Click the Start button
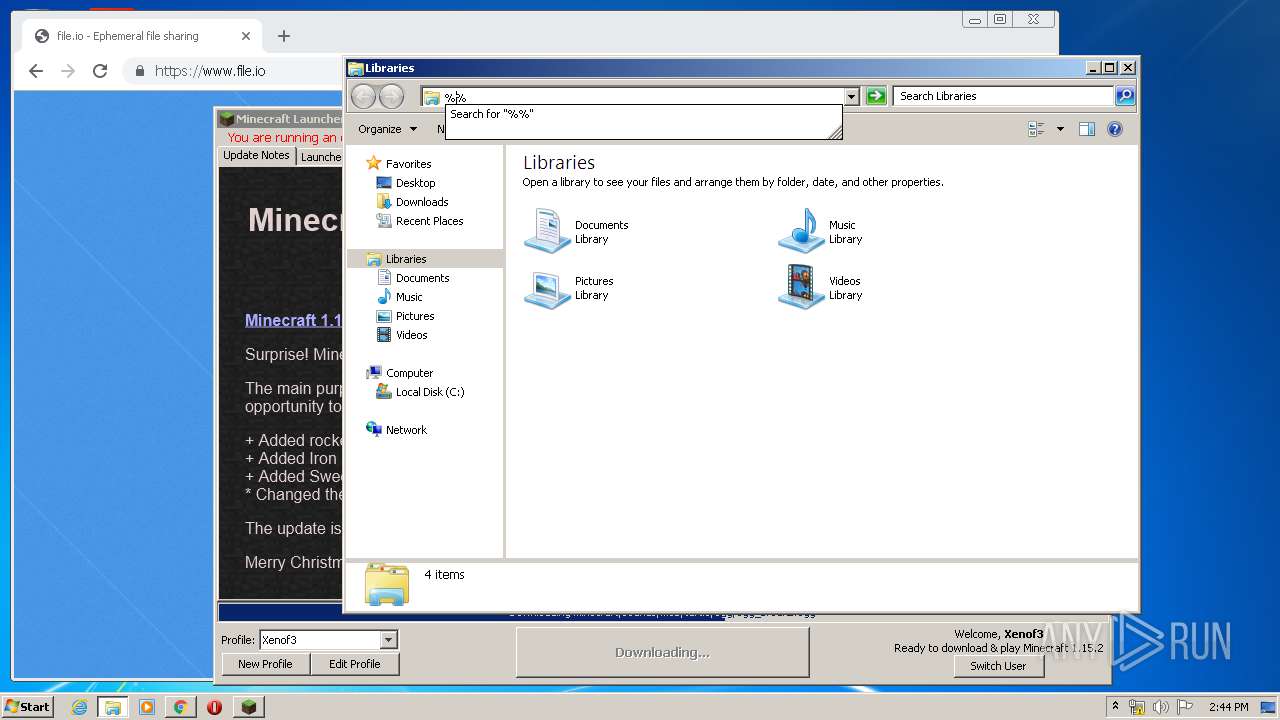Screen dimensions: 1280x720 pos(28,707)
